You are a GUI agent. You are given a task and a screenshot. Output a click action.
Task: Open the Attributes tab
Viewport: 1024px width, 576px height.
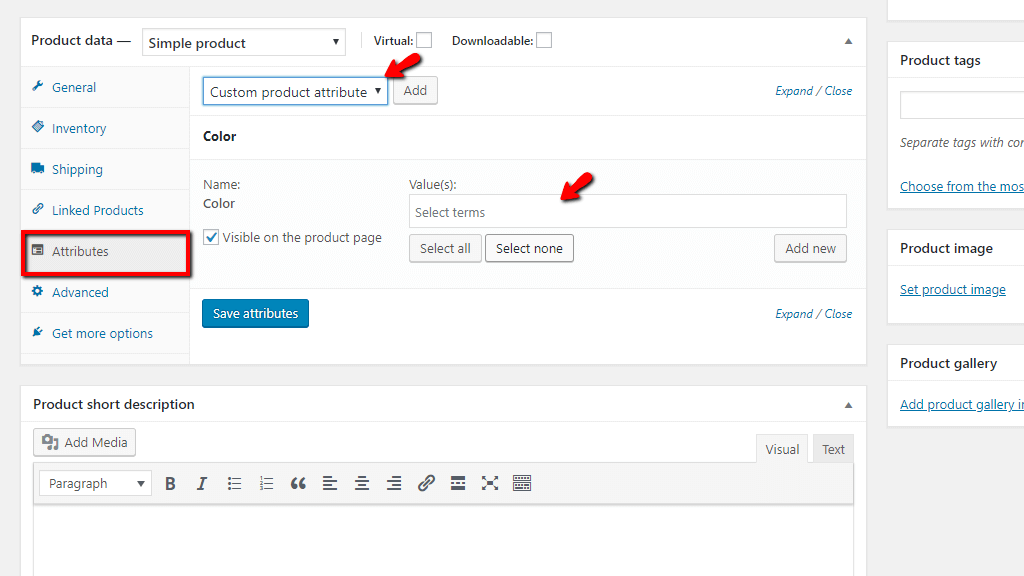(105, 251)
